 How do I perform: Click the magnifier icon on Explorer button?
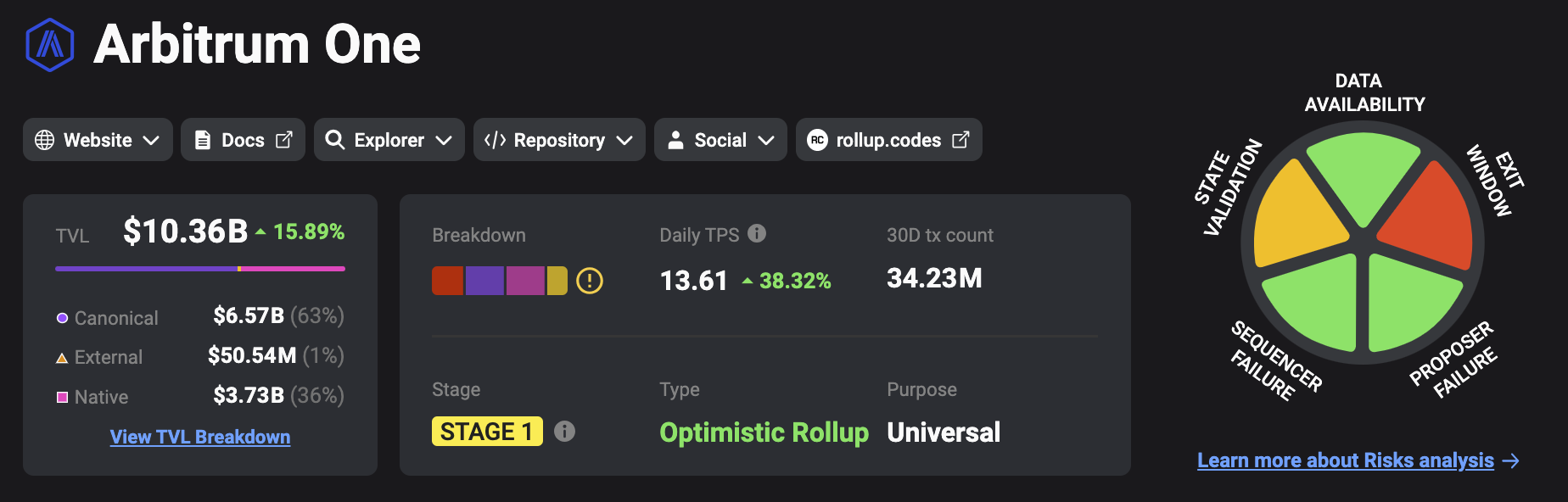[x=335, y=140]
